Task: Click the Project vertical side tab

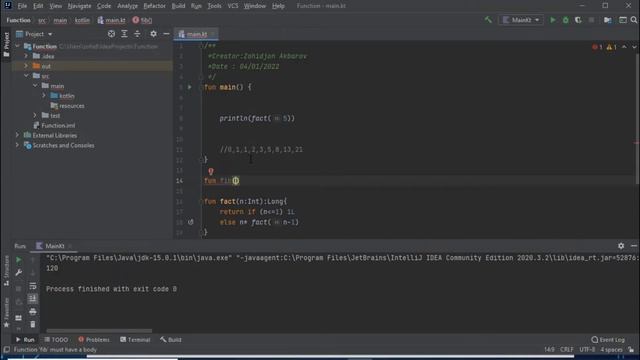Action: pyautogui.click(x=6, y=45)
